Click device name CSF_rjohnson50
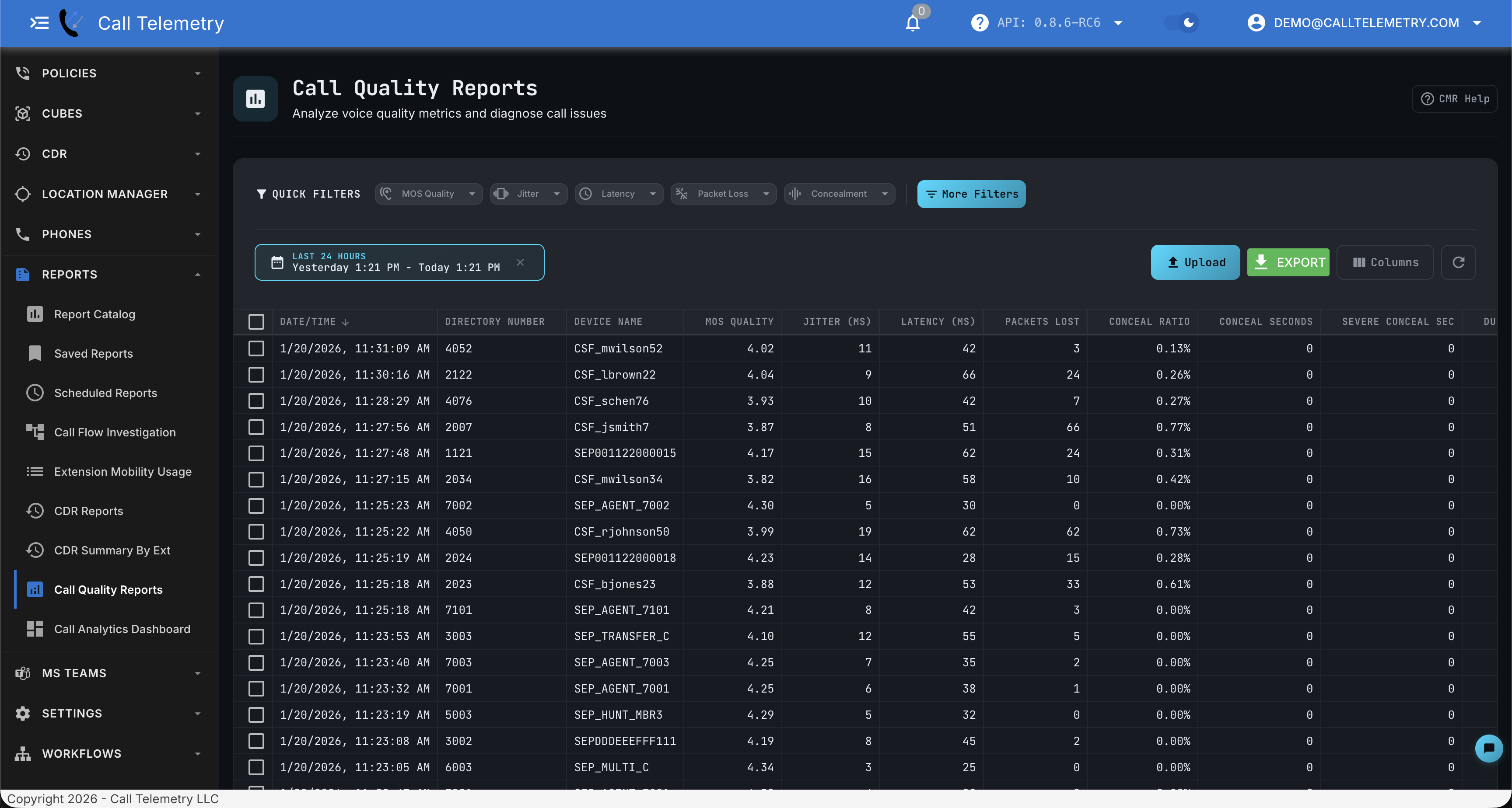 pos(621,532)
